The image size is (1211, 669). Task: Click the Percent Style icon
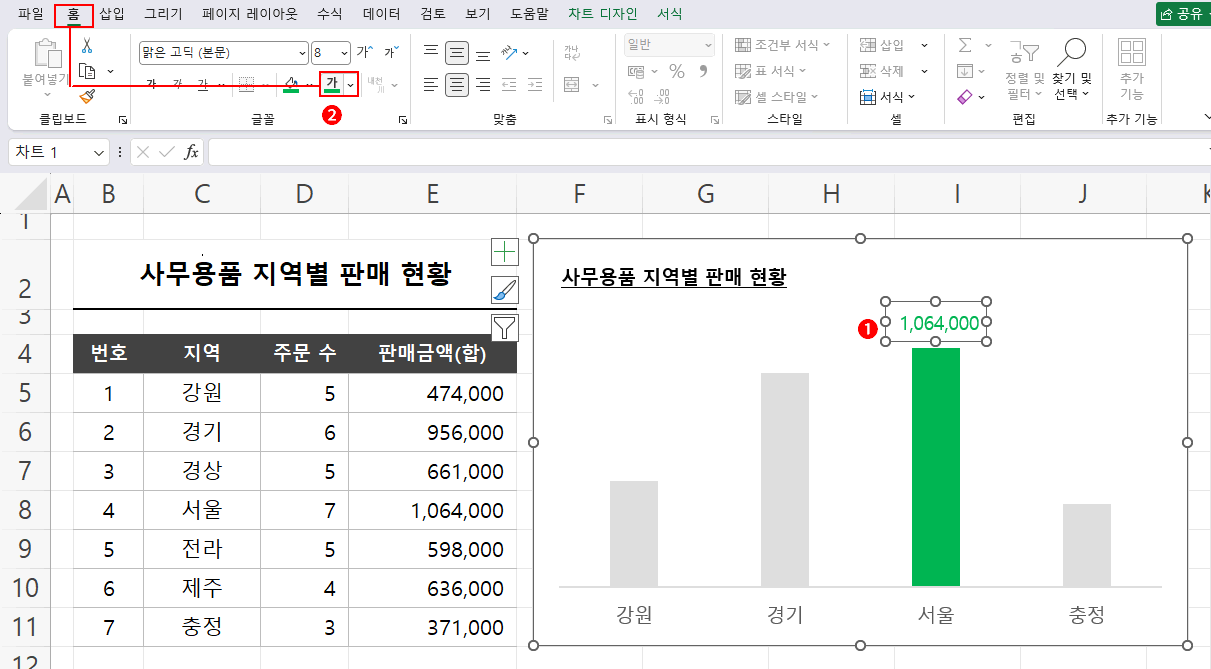(x=677, y=71)
